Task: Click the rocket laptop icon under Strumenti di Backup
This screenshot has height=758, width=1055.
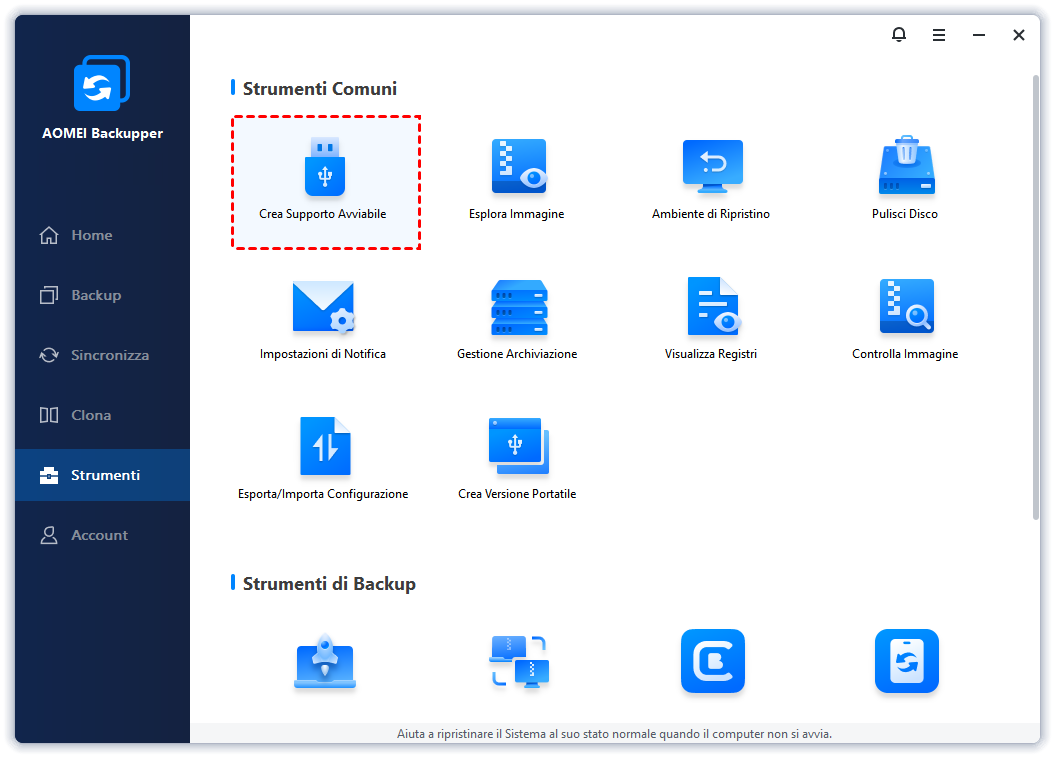Action: click(x=325, y=661)
